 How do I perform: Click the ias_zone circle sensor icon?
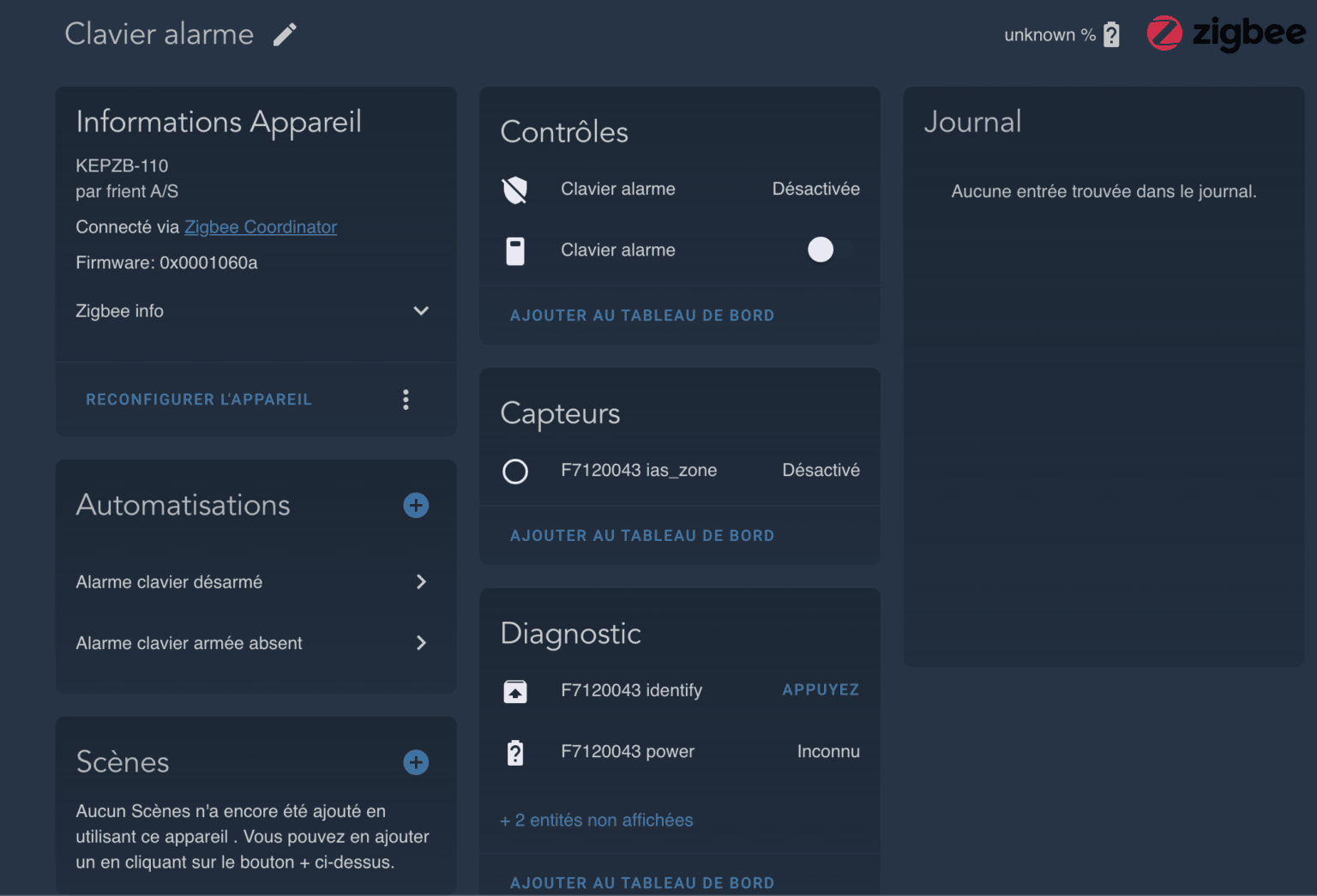(515, 471)
